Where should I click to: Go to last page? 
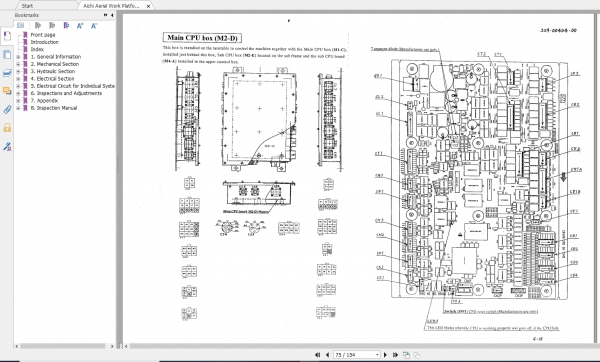[x=395, y=355]
